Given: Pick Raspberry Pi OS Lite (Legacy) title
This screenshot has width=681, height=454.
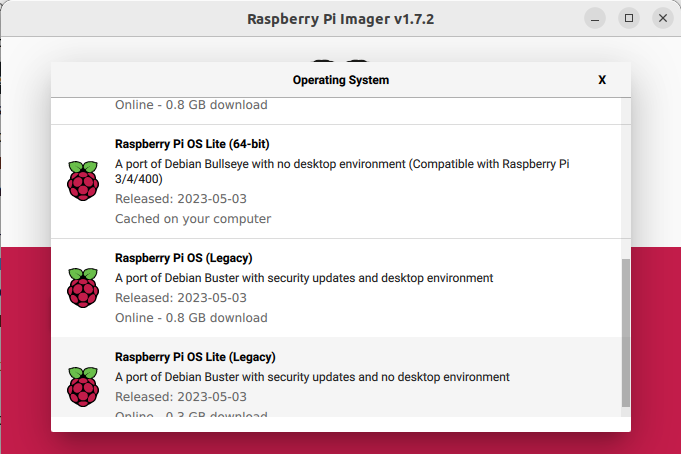Looking at the screenshot, I should (195, 357).
